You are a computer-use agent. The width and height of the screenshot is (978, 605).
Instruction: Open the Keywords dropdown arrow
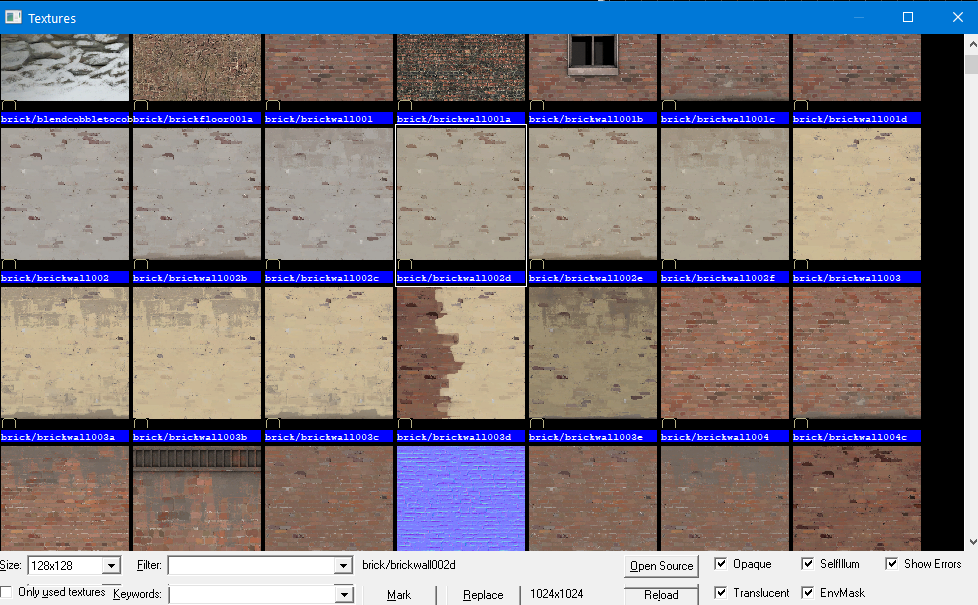click(x=344, y=594)
